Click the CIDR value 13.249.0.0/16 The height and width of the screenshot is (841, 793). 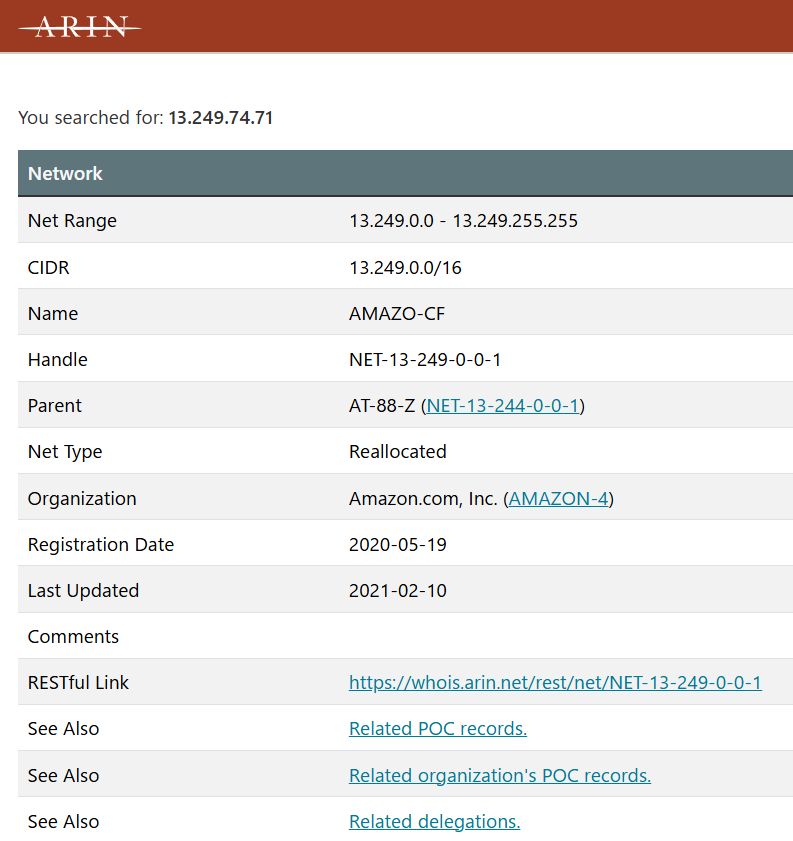(x=405, y=268)
